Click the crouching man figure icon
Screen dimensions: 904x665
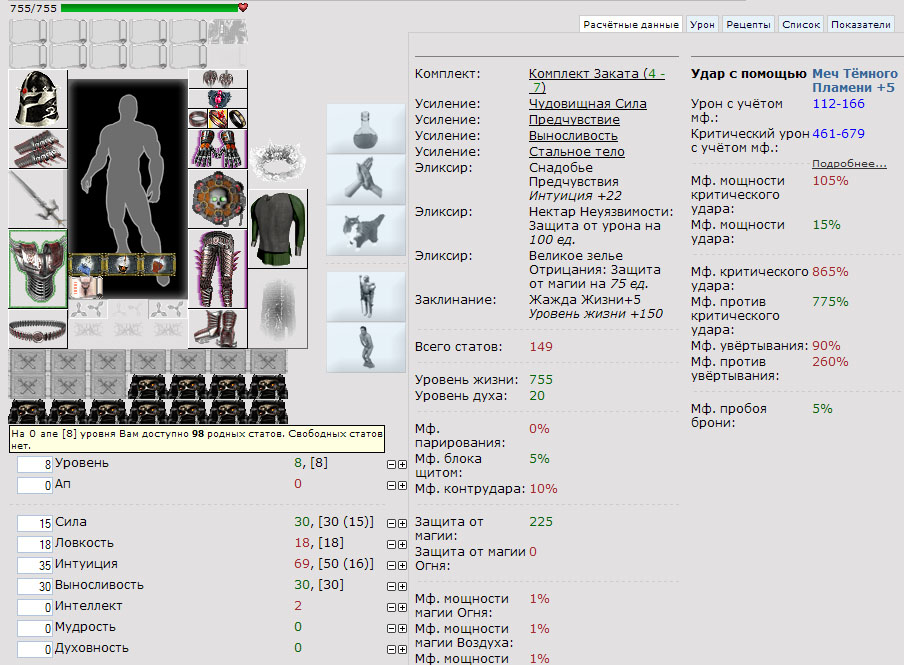coord(366,347)
